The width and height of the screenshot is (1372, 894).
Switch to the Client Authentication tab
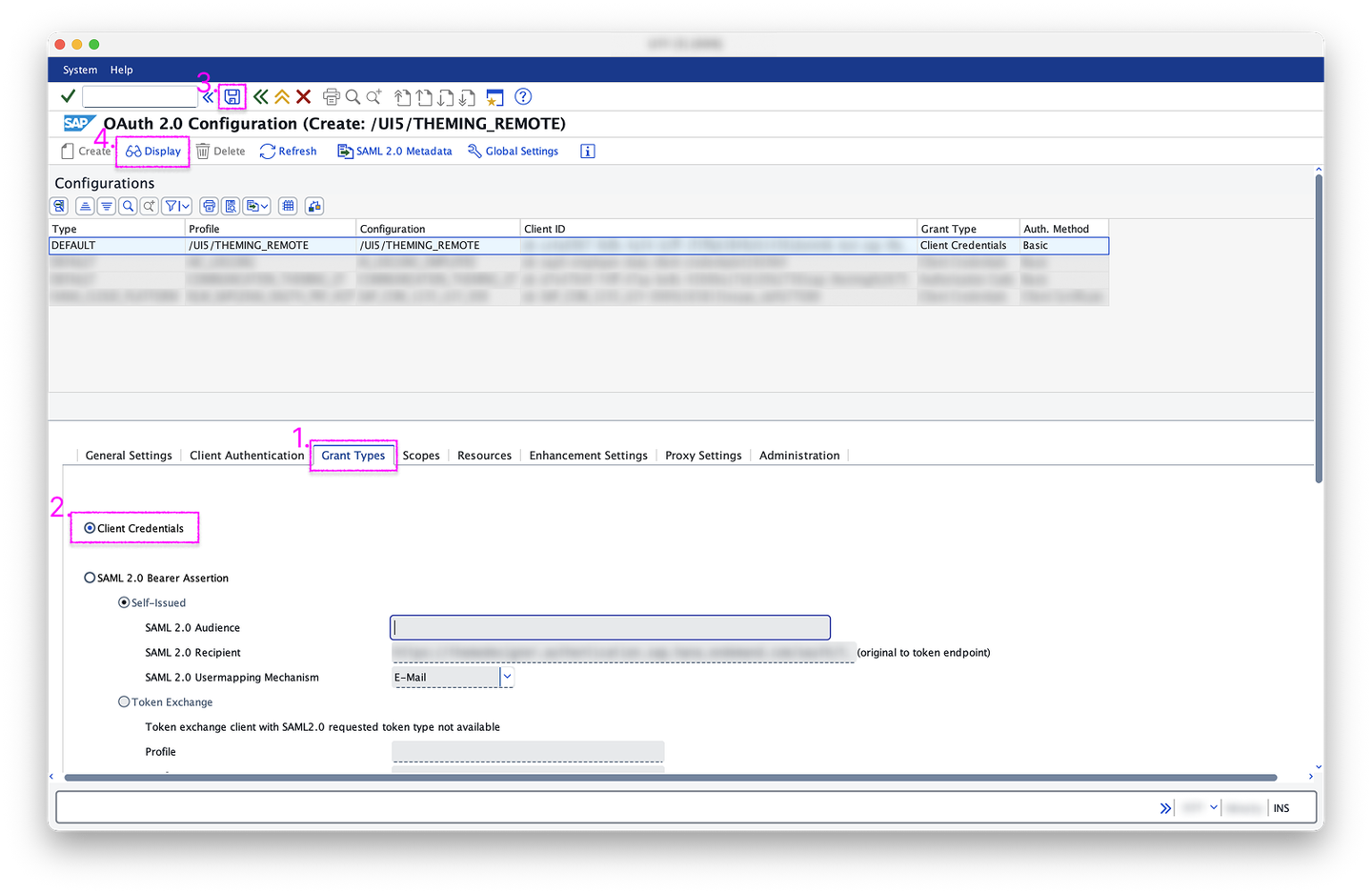pyautogui.click(x=247, y=456)
